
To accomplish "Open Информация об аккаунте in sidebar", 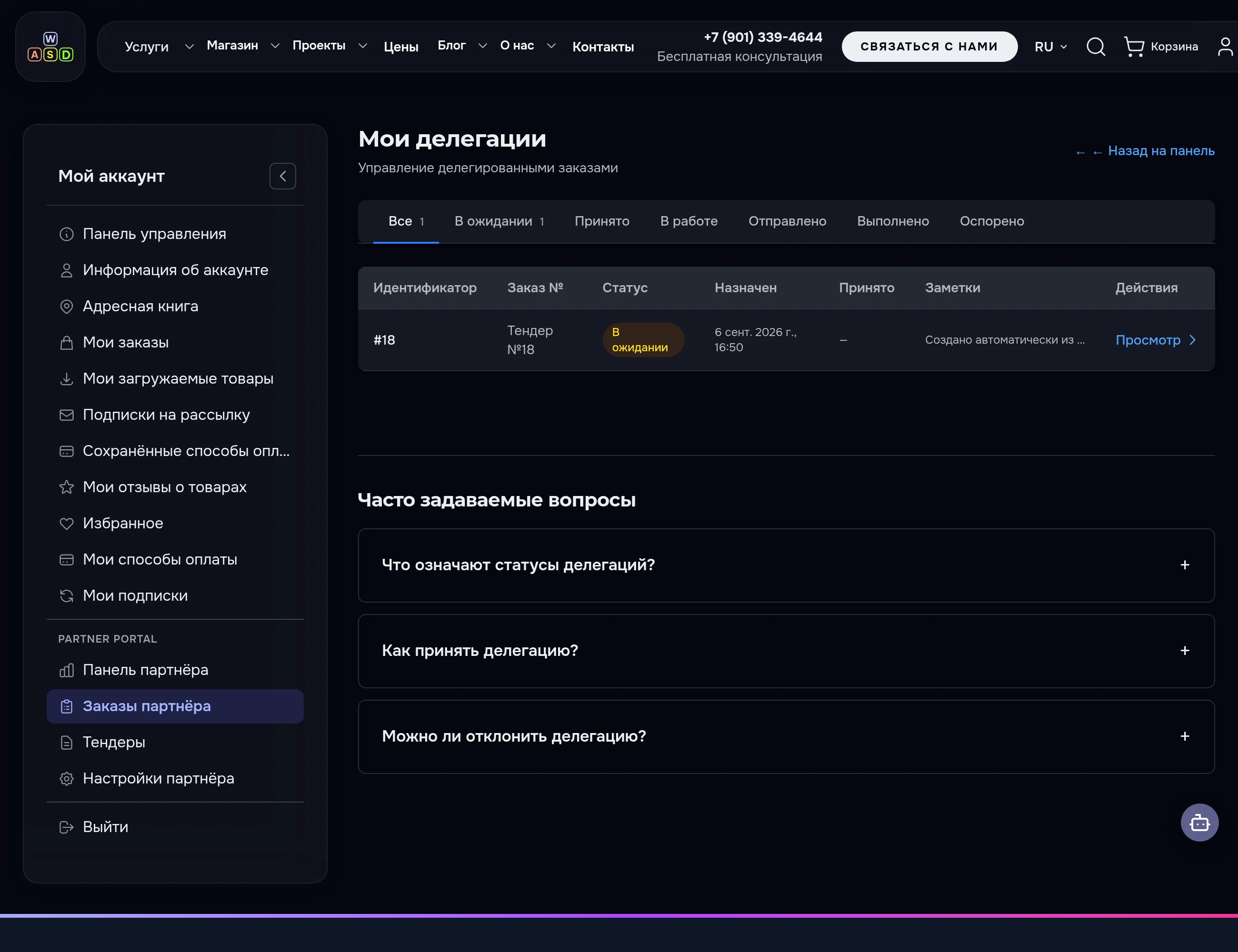I will tap(175, 270).
